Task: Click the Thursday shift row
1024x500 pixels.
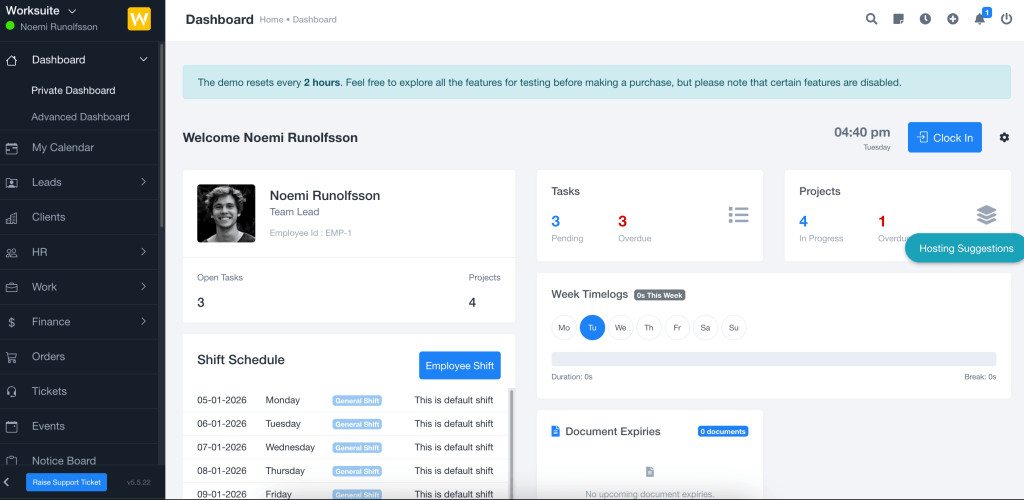Action: click(x=345, y=471)
